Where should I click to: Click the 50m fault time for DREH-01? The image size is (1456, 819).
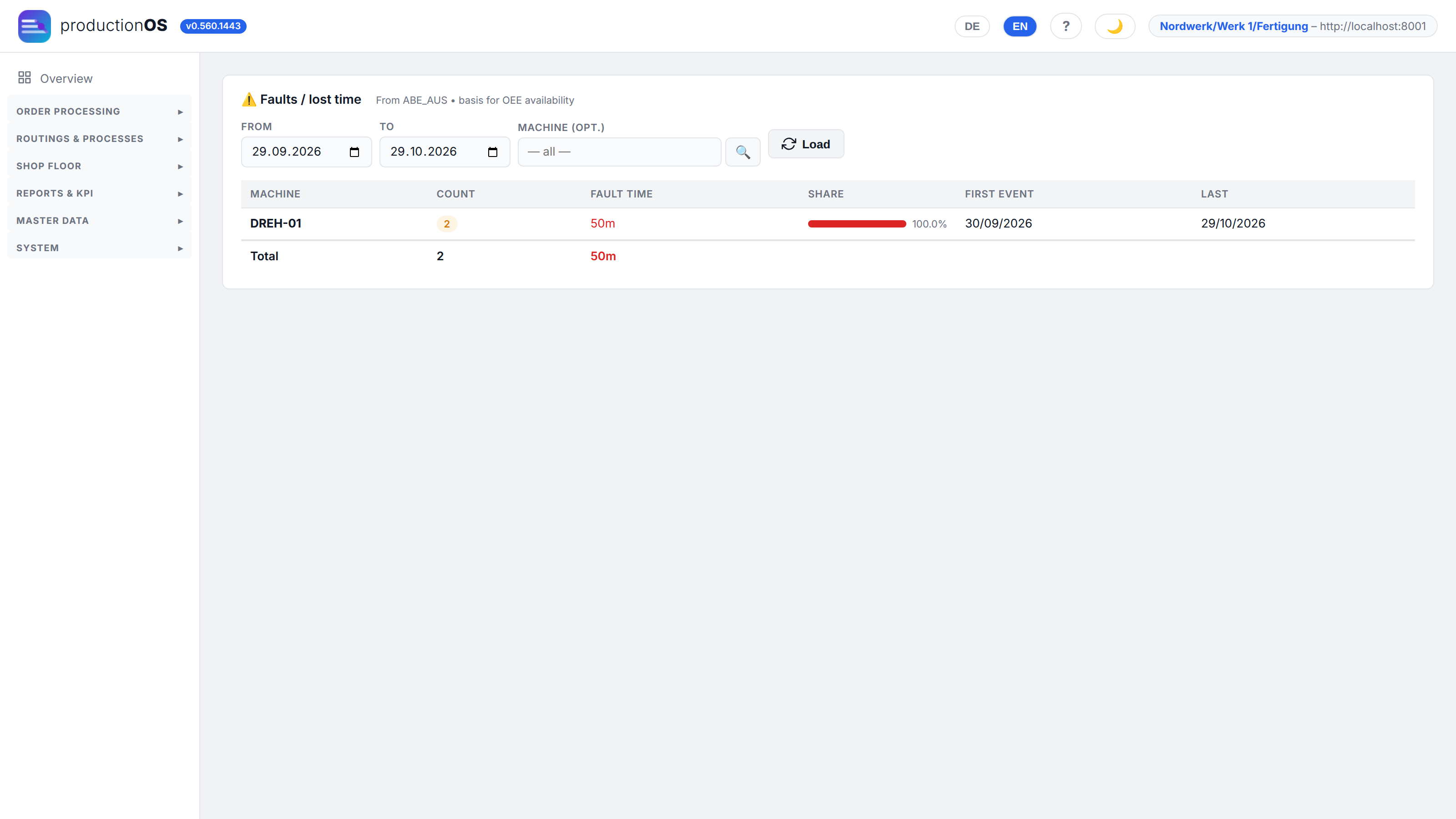tap(602, 223)
